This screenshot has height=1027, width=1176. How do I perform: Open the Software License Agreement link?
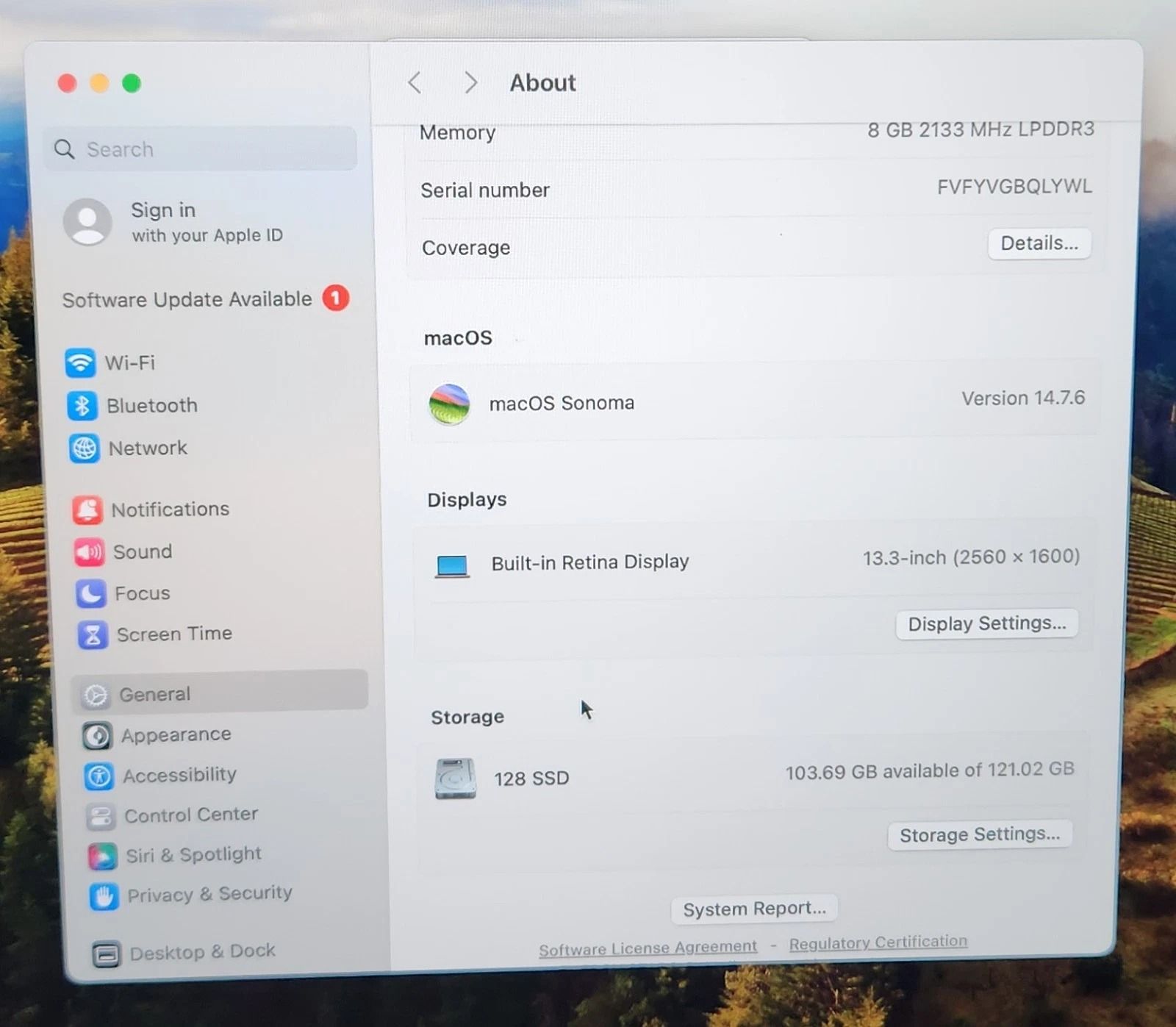(648, 945)
